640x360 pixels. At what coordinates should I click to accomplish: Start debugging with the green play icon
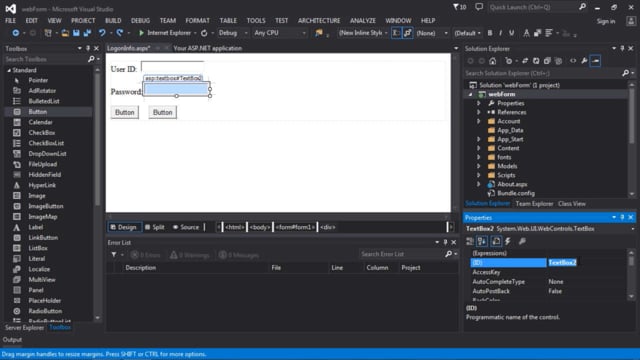(x=141, y=33)
